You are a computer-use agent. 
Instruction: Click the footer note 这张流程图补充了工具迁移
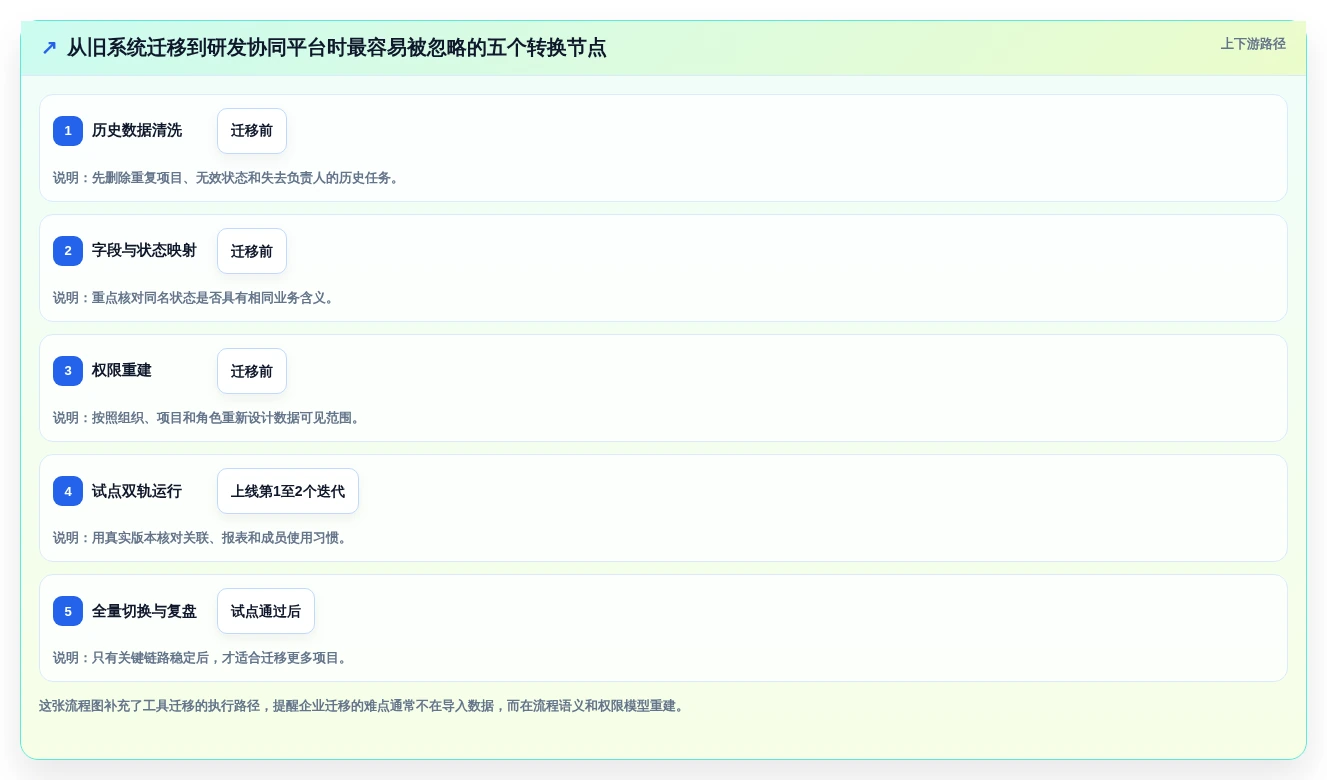(x=364, y=706)
